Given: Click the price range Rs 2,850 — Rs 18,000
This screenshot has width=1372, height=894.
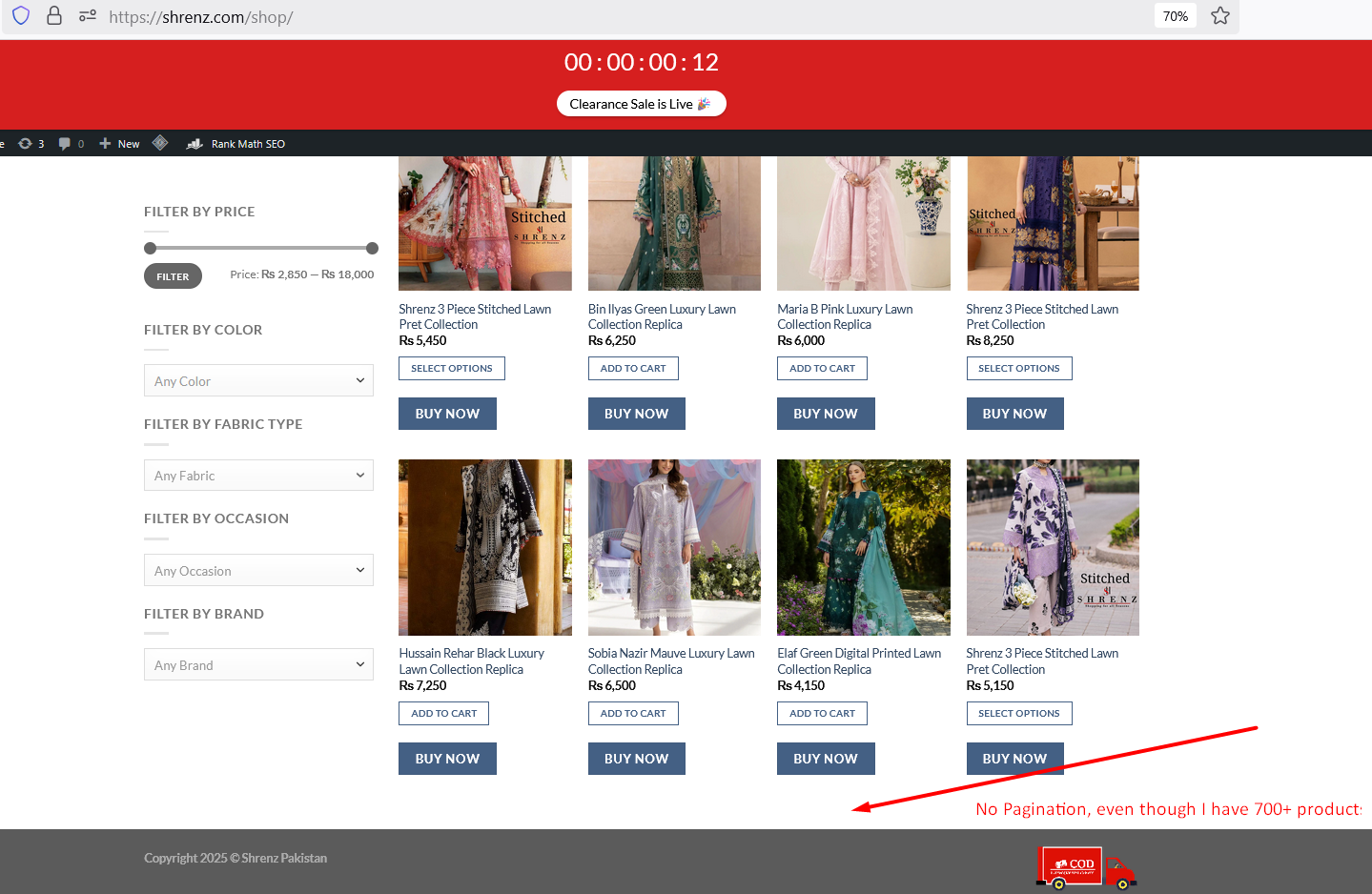Looking at the screenshot, I should click(x=317, y=274).
